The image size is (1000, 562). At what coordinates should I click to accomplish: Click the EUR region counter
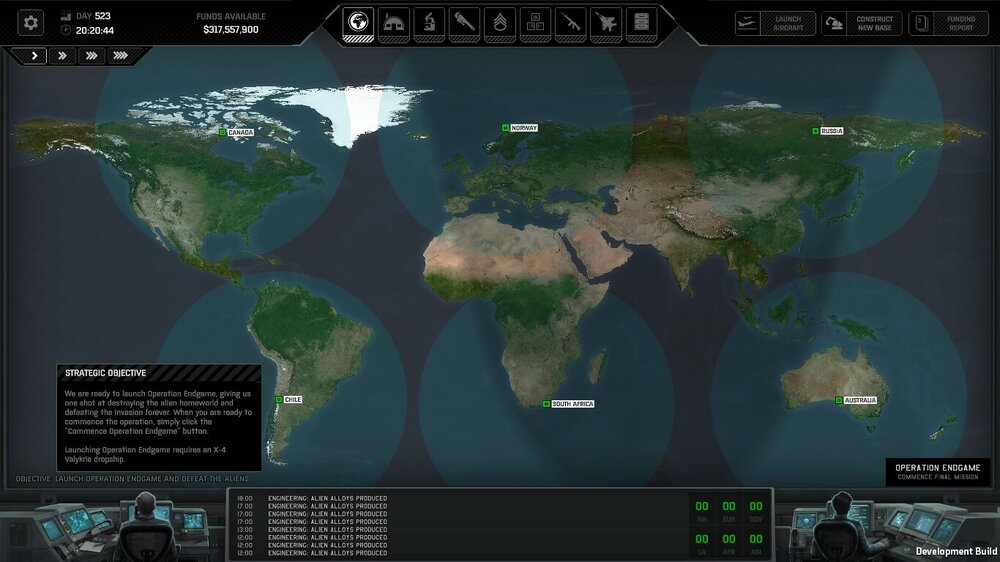pyautogui.click(x=729, y=510)
